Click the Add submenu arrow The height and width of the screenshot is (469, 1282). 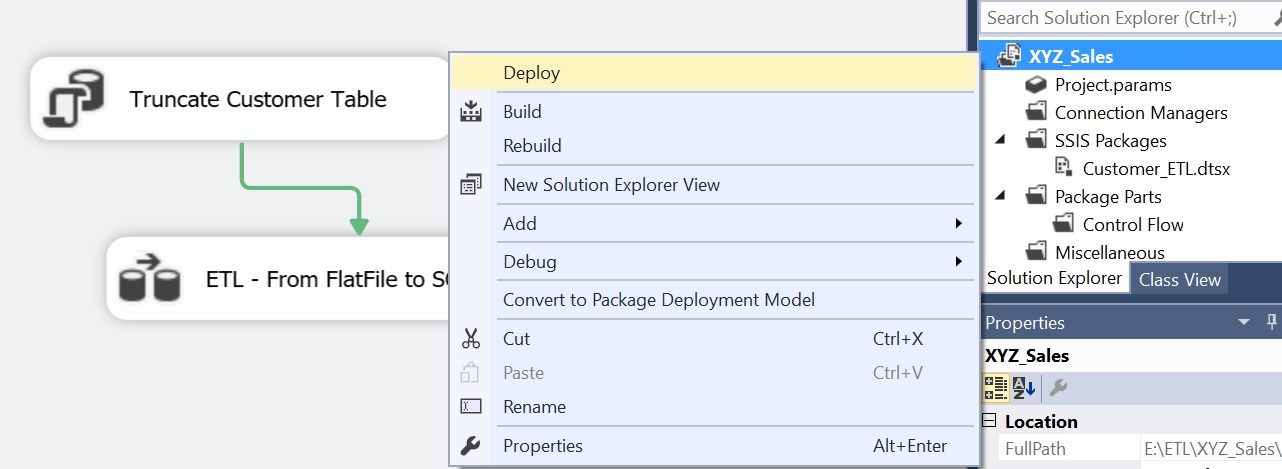pyautogui.click(x=958, y=223)
